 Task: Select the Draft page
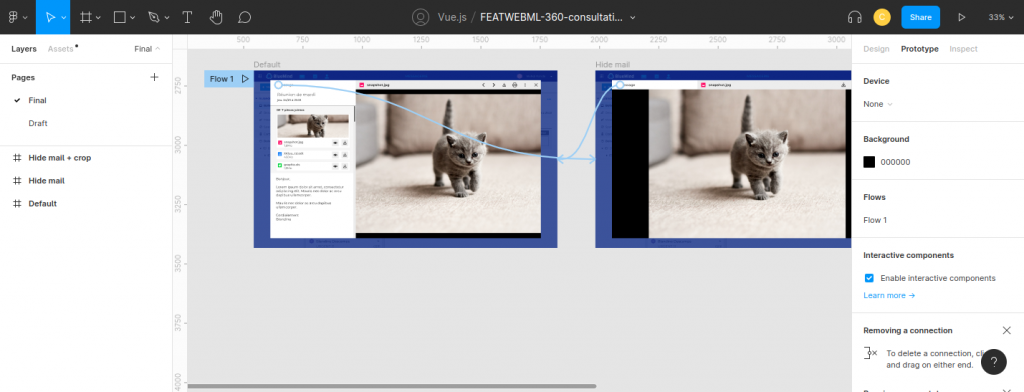(x=38, y=123)
